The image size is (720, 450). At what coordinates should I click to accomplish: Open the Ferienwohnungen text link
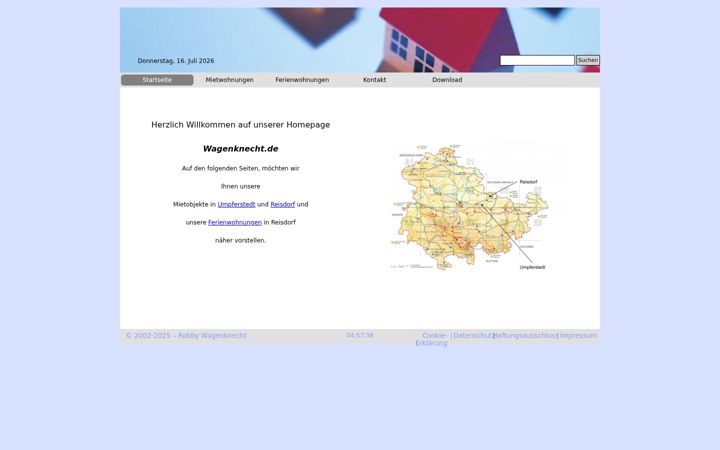pyautogui.click(x=235, y=222)
